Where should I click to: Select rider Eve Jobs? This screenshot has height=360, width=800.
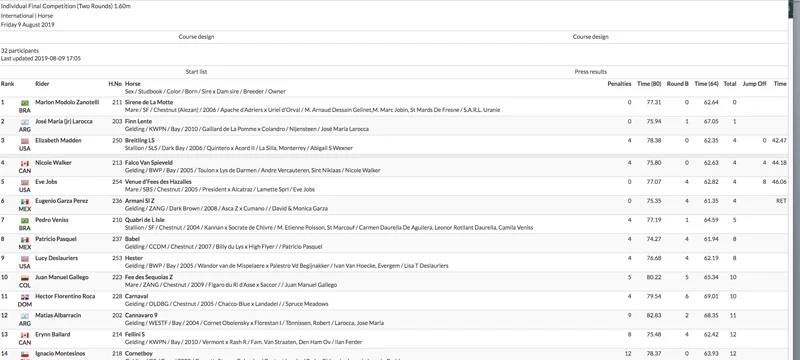coord(46,182)
